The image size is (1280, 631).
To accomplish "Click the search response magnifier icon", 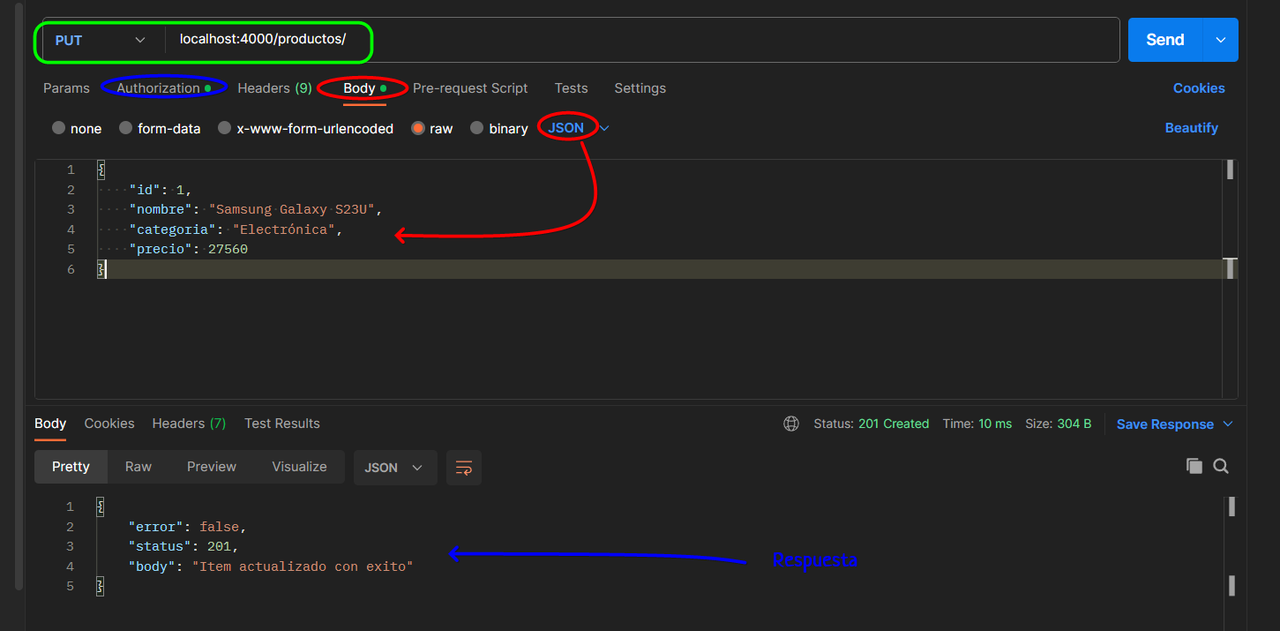I will (x=1221, y=466).
